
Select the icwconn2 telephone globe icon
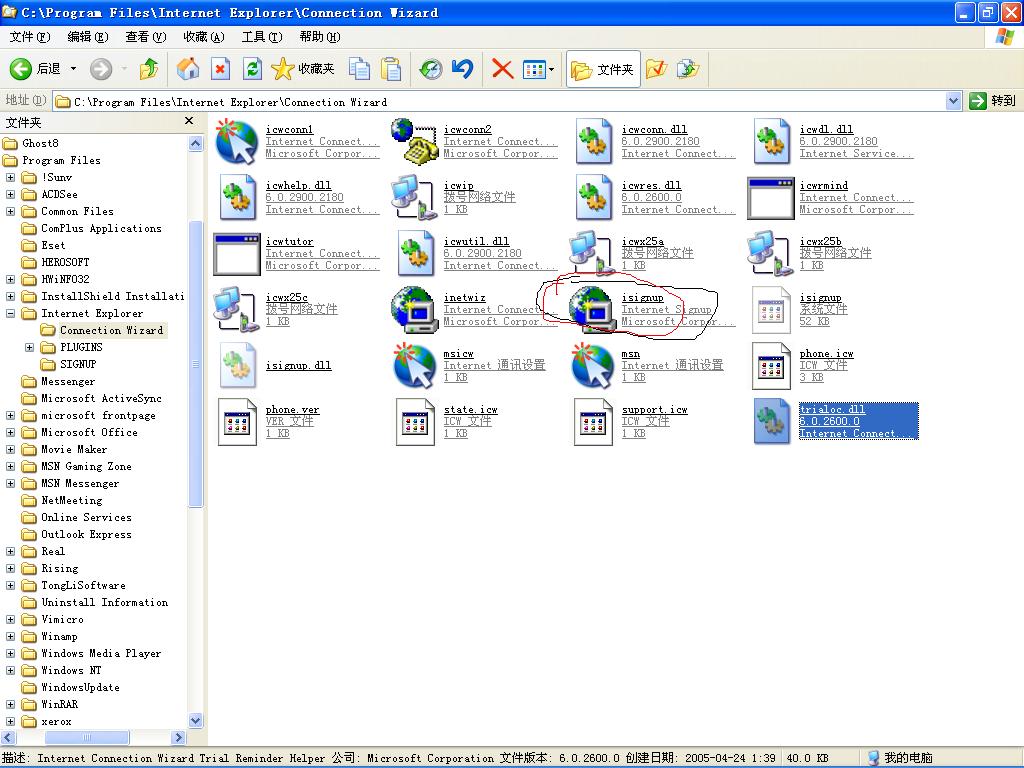coord(415,142)
